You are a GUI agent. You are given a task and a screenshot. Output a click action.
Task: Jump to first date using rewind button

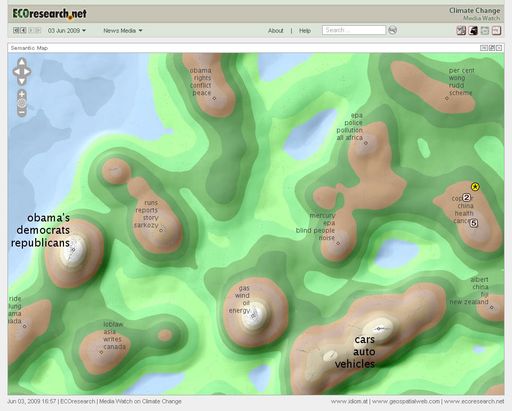pyautogui.click(x=16, y=30)
